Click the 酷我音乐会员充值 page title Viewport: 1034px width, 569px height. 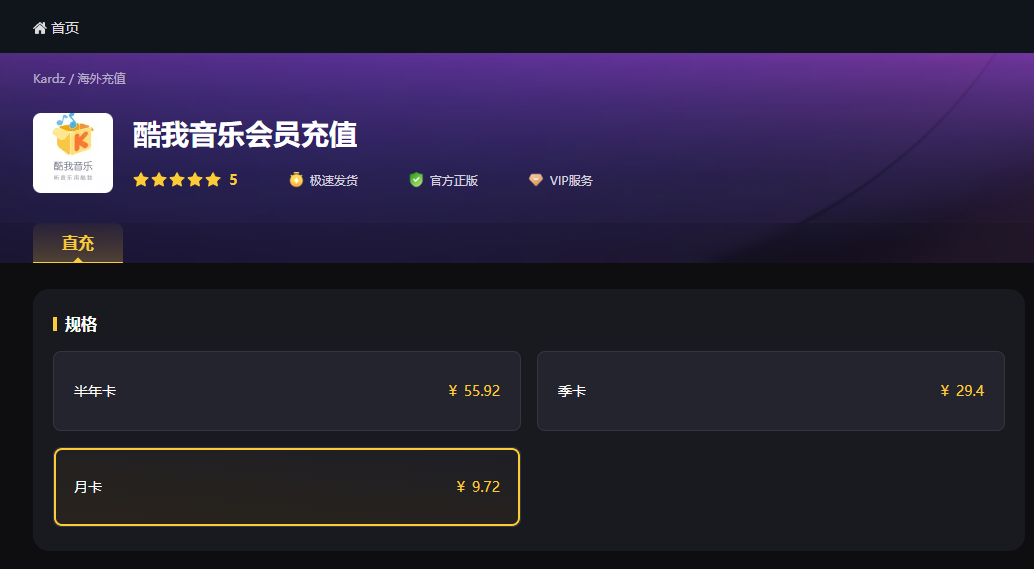pyautogui.click(x=245, y=135)
